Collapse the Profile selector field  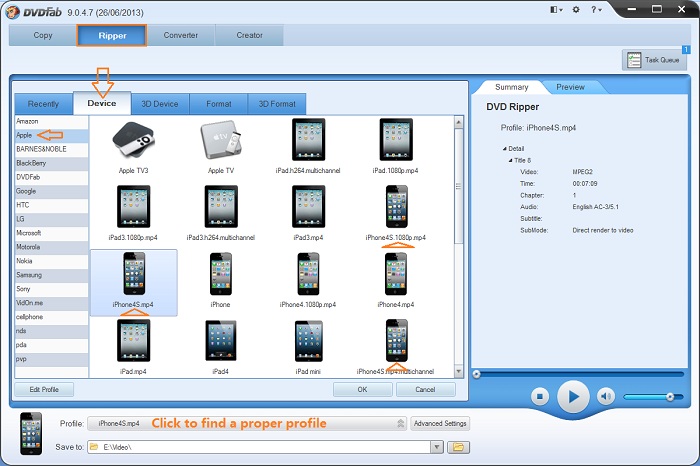pyautogui.click(x=400, y=423)
